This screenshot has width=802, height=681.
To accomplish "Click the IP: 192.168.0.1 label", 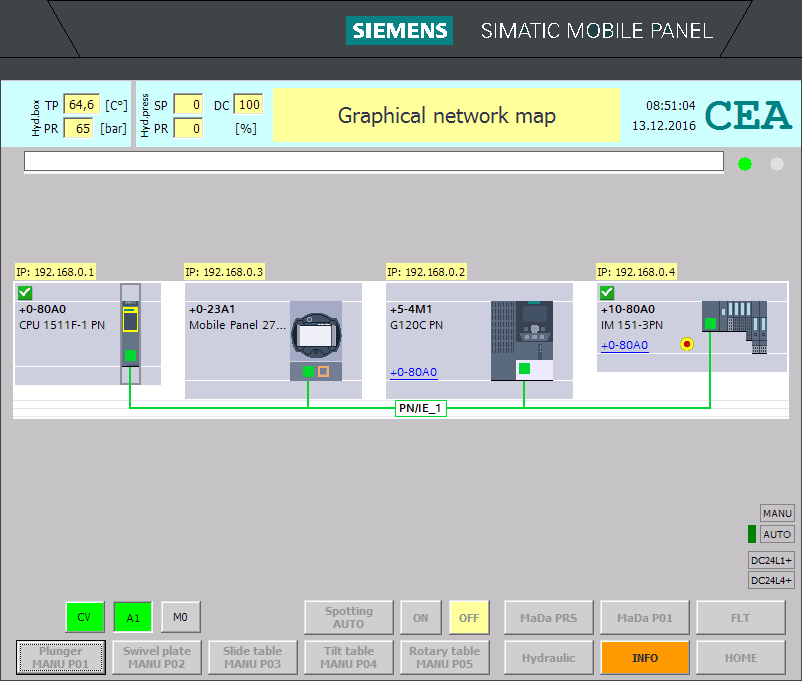I will coord(55,272).
